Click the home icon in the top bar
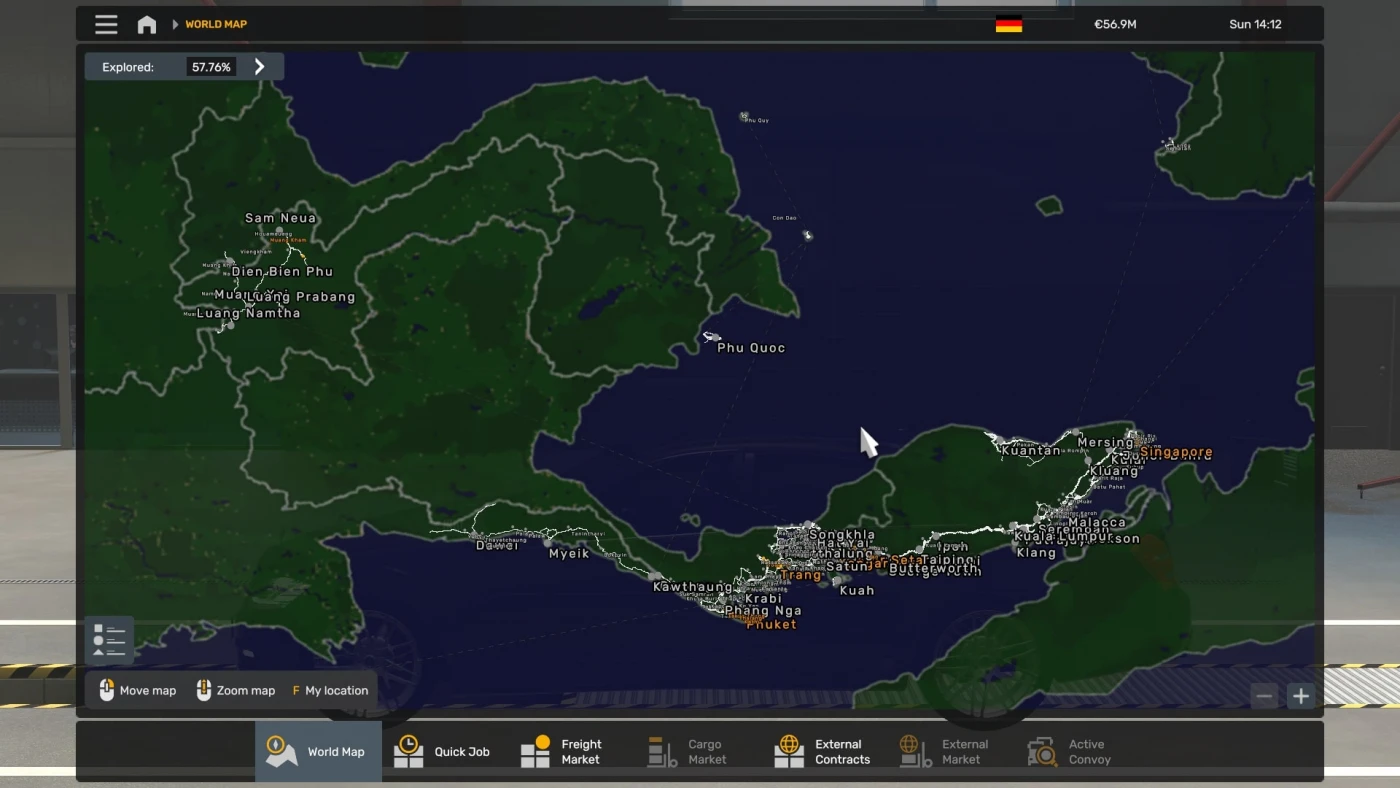The width and height of the screenshot is (1400, 788). coord(146,24)
